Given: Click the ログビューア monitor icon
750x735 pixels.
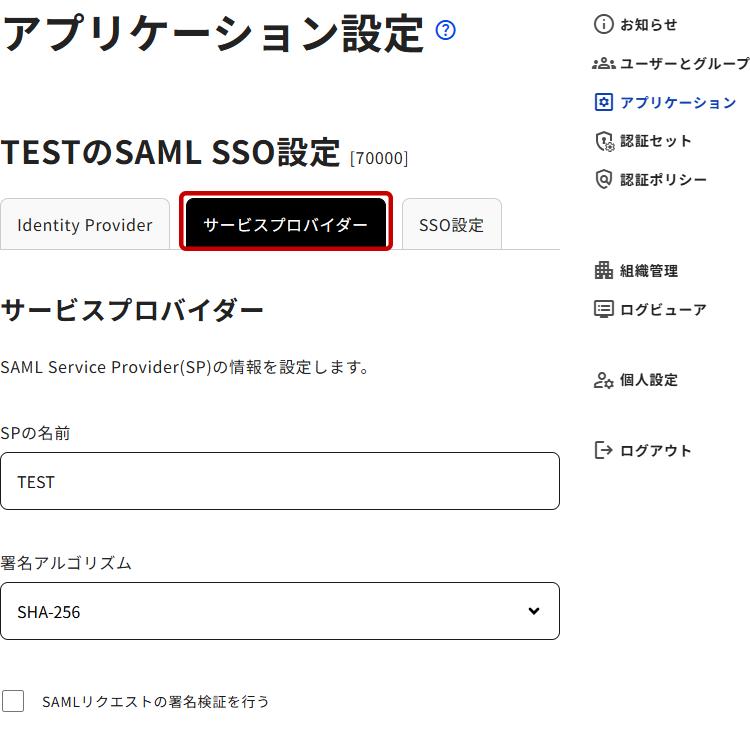Looking at the screenshot, I should (603, 309).
